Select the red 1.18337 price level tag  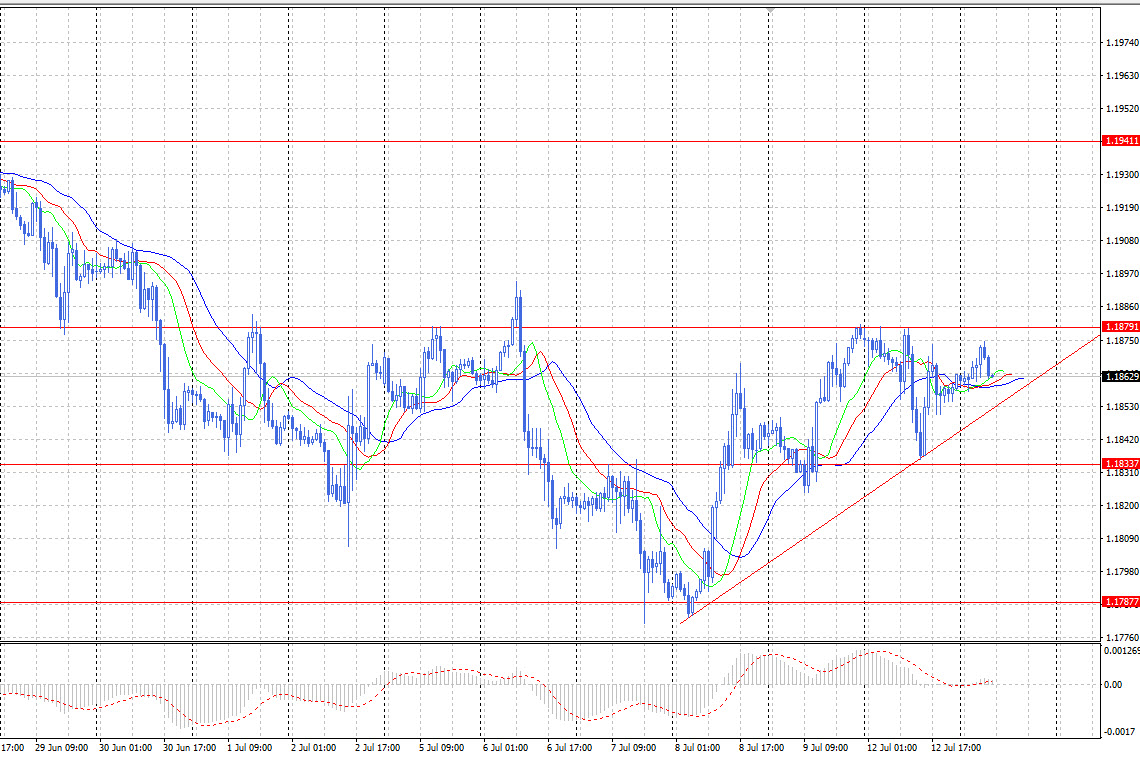click(1121, 464)
